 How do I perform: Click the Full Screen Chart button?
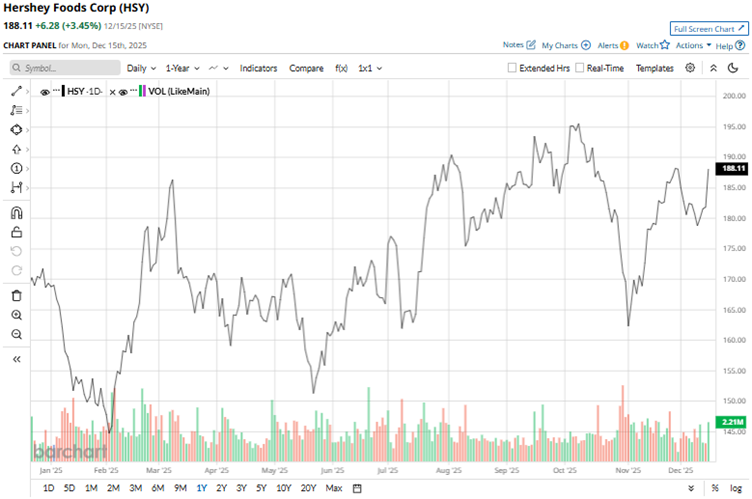(709, 29)
